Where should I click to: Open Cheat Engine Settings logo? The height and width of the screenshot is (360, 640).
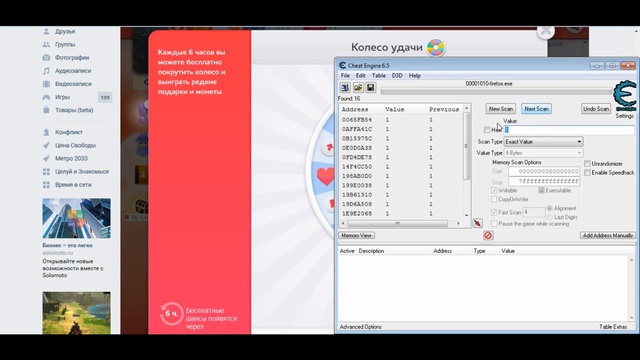[625, 97]
